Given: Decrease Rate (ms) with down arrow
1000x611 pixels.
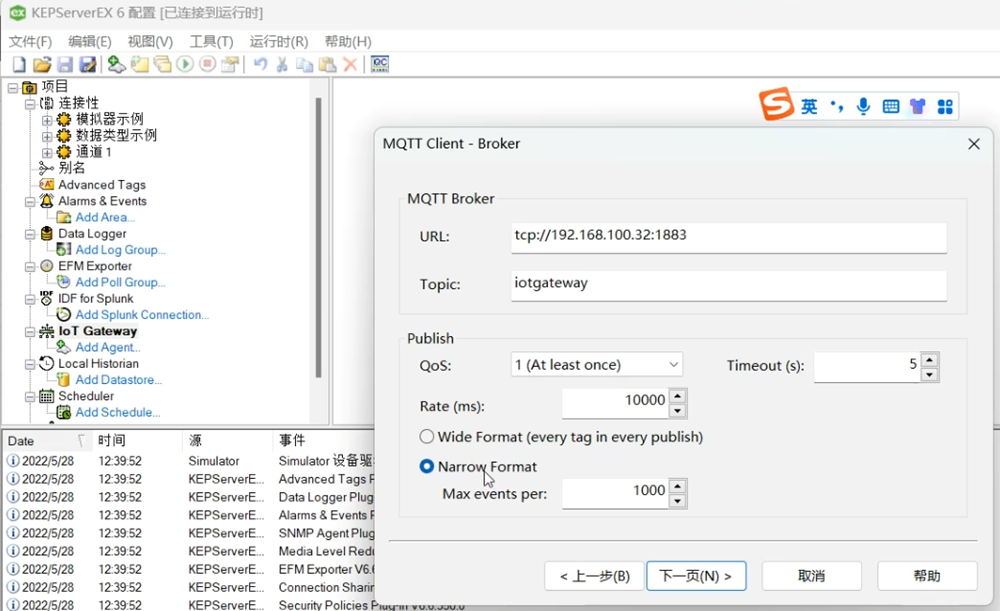Looking at the screenshot, I should (677, 411).
